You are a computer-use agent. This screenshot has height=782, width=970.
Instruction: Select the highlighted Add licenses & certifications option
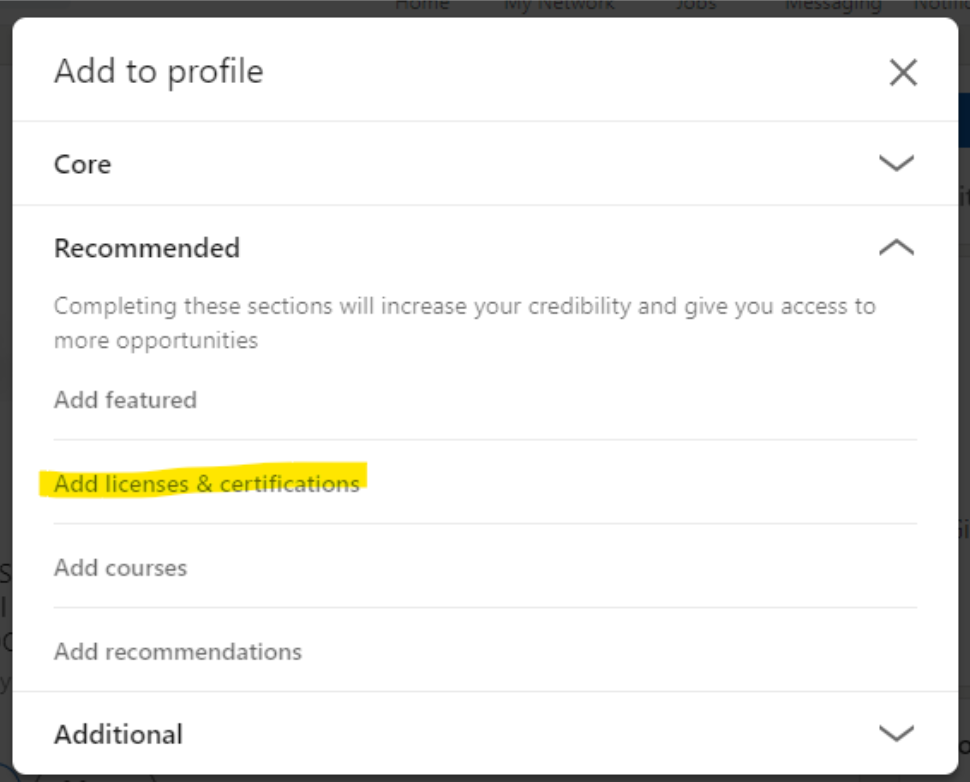[x=207, y=483]
